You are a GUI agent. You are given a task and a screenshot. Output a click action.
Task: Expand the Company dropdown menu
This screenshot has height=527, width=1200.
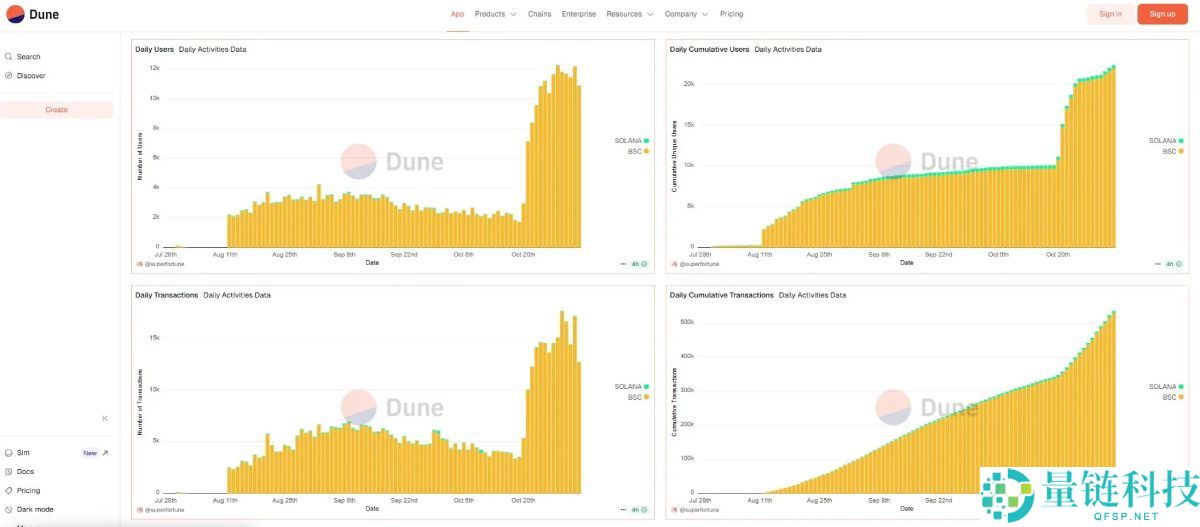coord(686,14)
